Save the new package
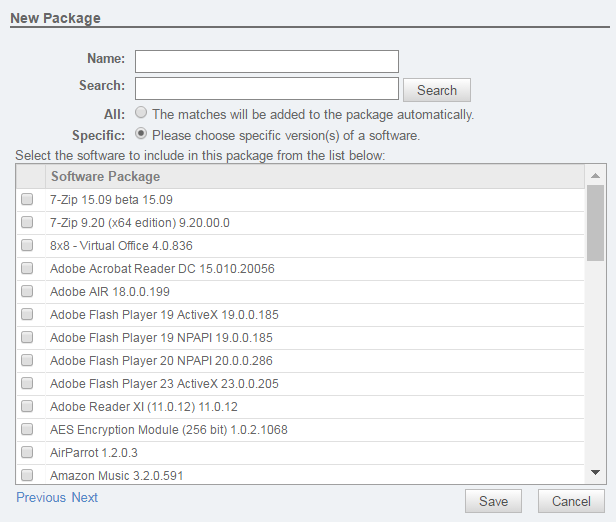 [x=493, y=501]
